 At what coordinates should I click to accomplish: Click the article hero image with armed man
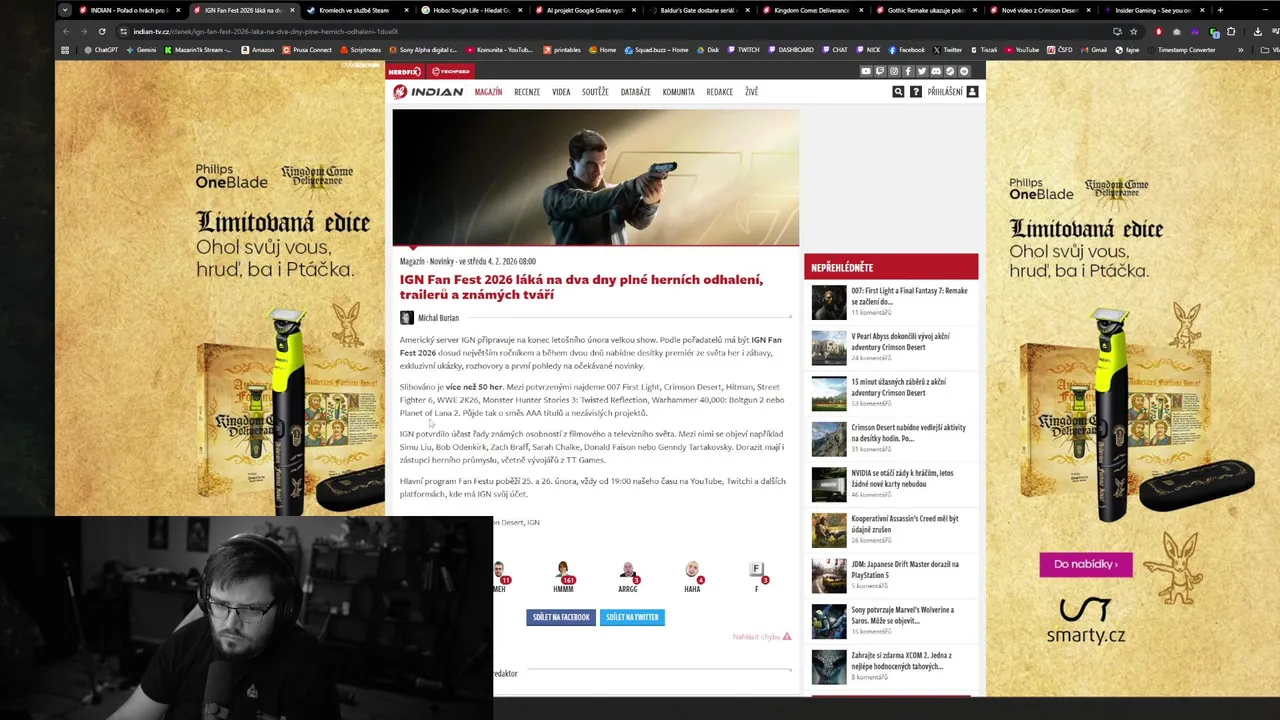click(596, 177)
